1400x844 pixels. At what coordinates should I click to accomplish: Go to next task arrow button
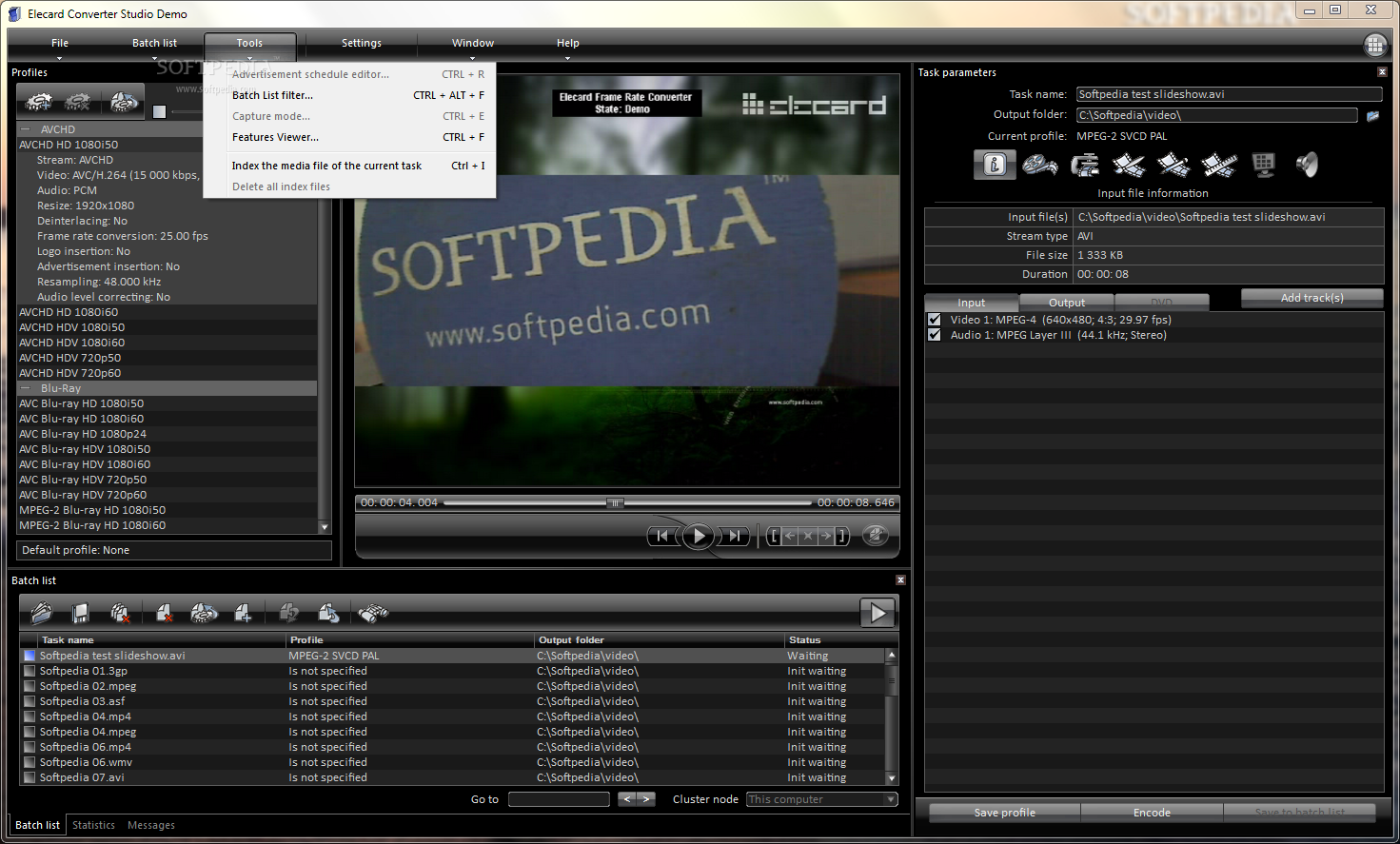click(x=645, y=799)
